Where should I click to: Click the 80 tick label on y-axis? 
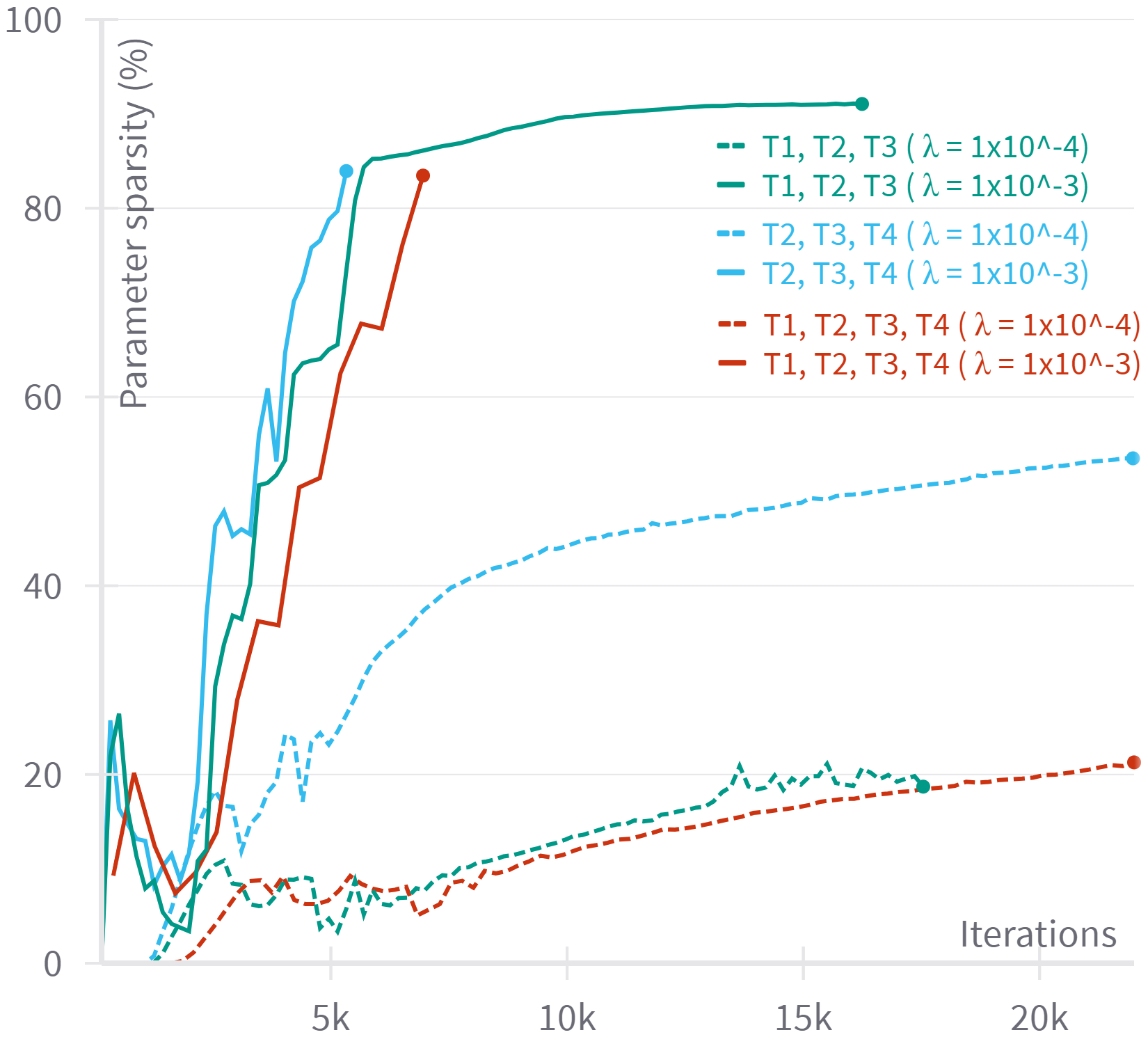click(x=43, y=209)
